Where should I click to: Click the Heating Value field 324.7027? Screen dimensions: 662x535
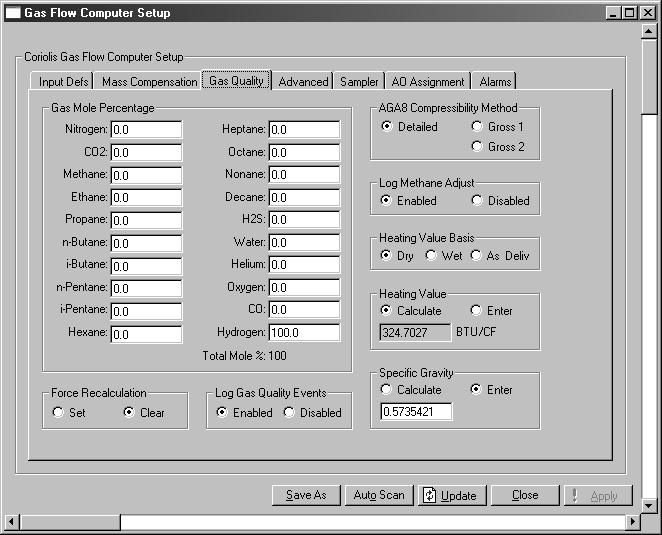pyautogui.click(x=415, y=332)
